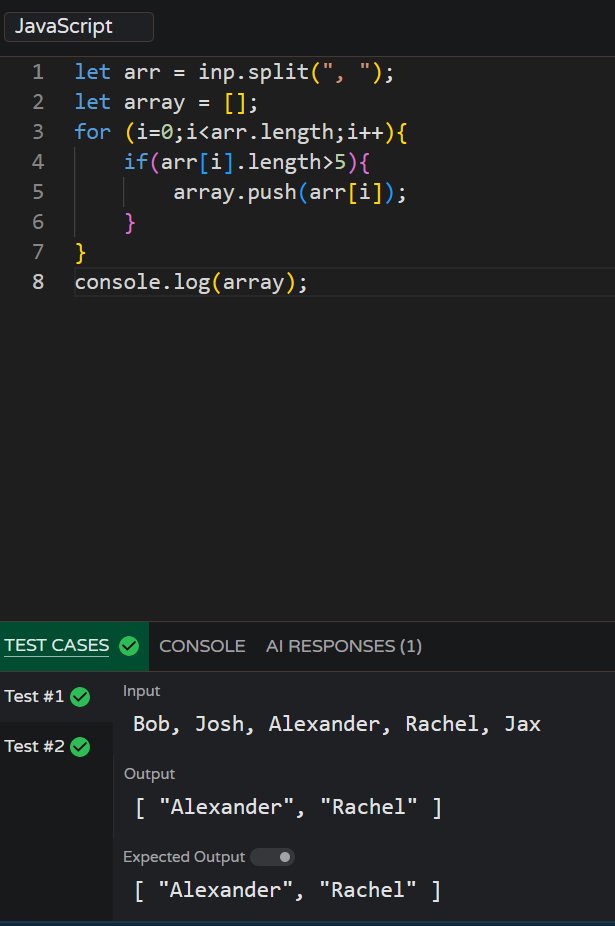The height and width of the screenshot is (926, 615).
Task: Click the if condition on line 4
Action: point(247,162)
